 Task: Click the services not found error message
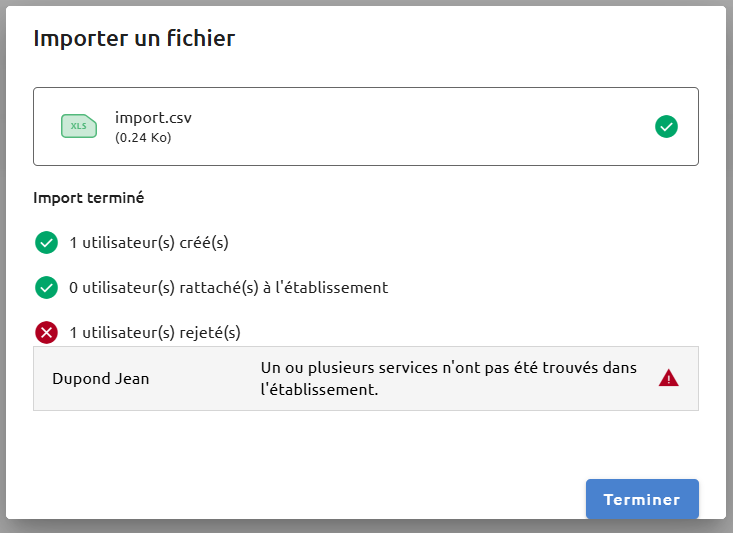click(449, 379)
